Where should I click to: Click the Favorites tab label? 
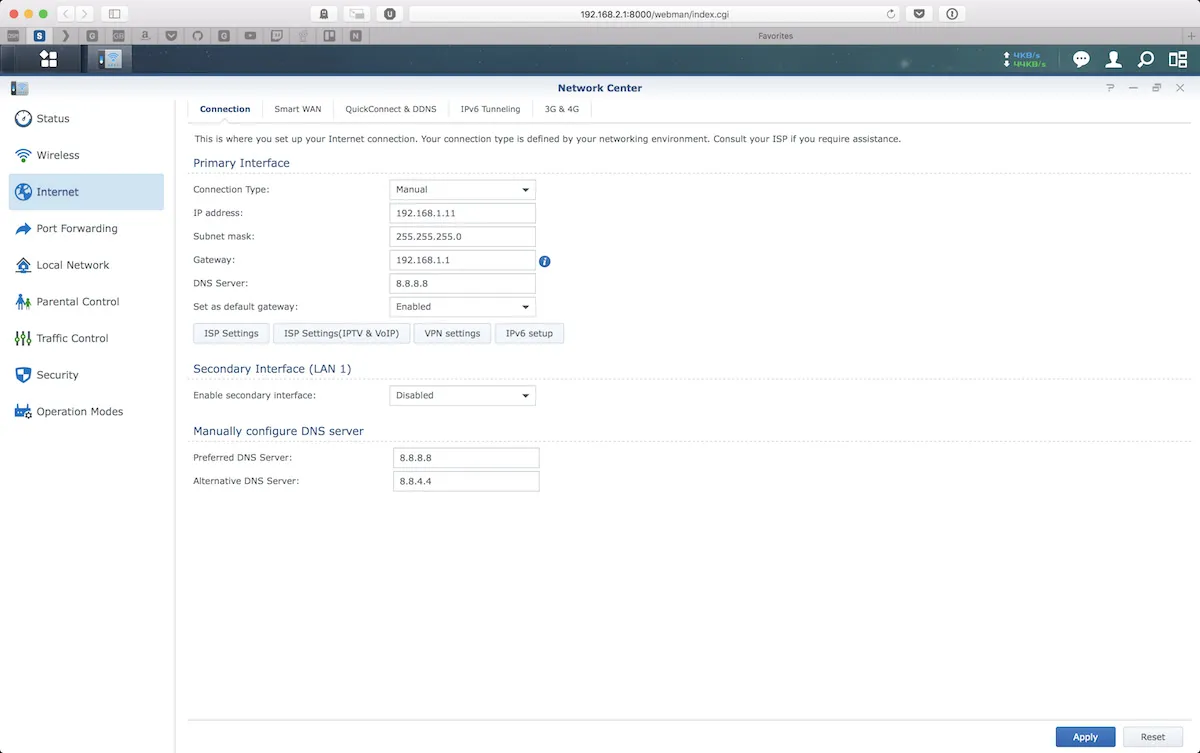click(x=775, y=35)
